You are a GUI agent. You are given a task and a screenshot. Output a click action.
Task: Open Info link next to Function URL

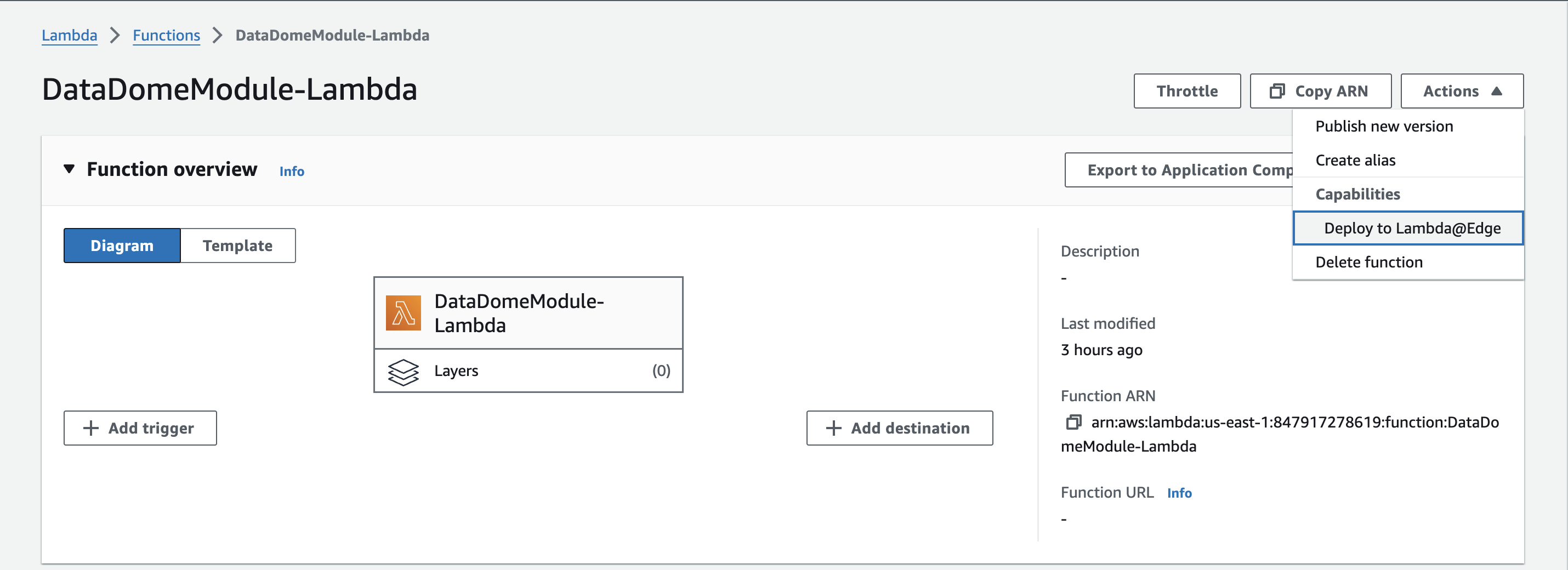click(1179, 493)
